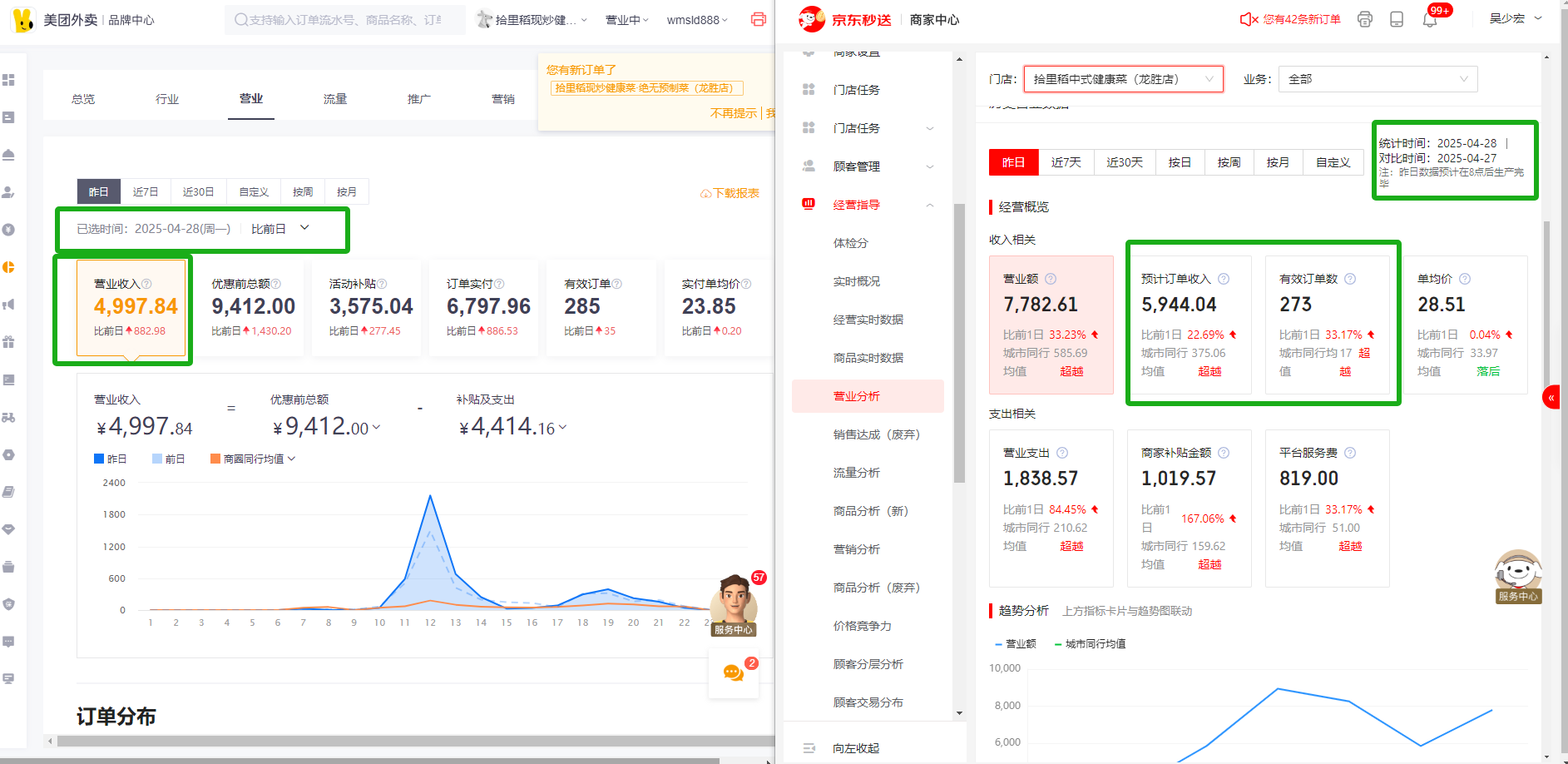Viewport: 1568px width, 764px height.
Task: Open the printer icon in JD header
Action: 1364,19
